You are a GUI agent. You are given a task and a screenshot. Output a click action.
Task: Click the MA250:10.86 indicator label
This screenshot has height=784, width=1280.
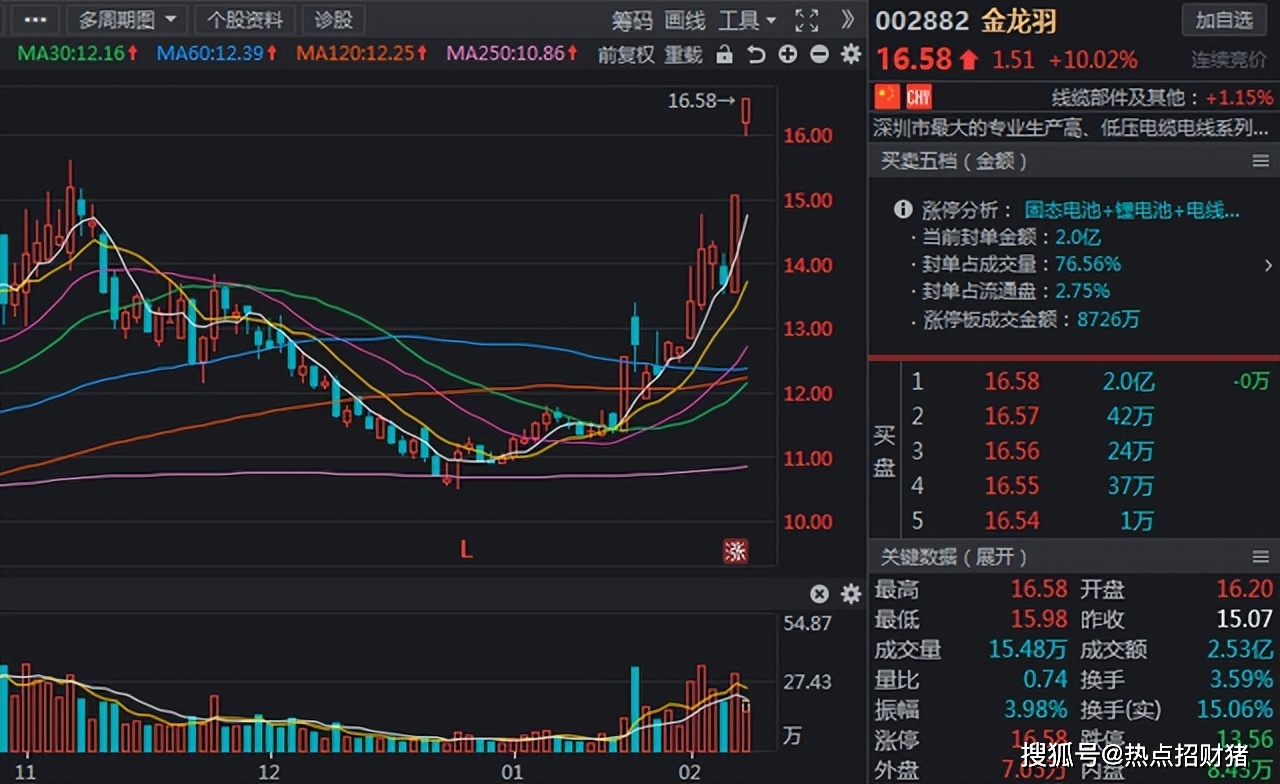coord(513,53)
